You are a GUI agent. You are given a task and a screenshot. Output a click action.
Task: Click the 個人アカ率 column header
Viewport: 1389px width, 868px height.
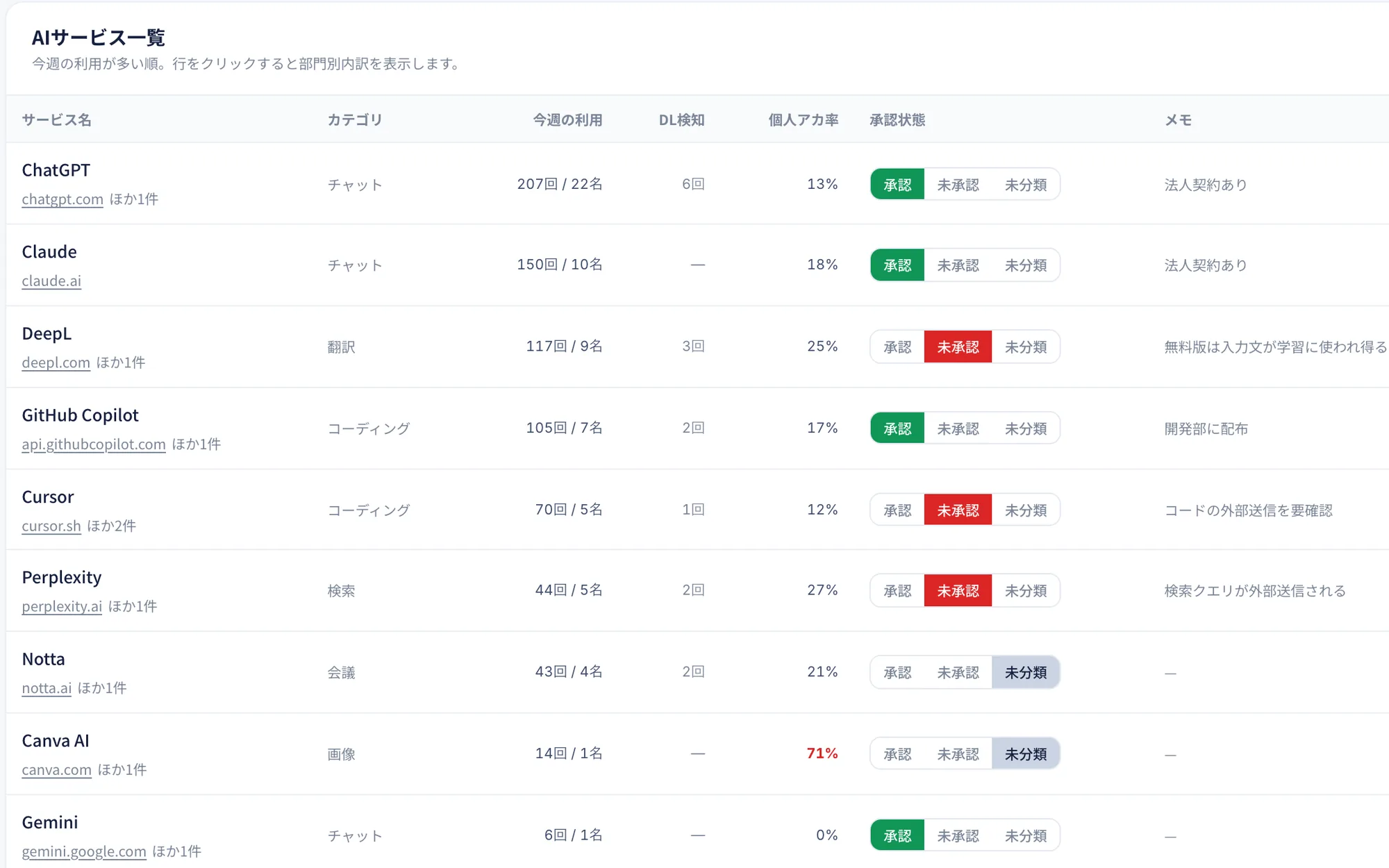(x=803, y=120)
